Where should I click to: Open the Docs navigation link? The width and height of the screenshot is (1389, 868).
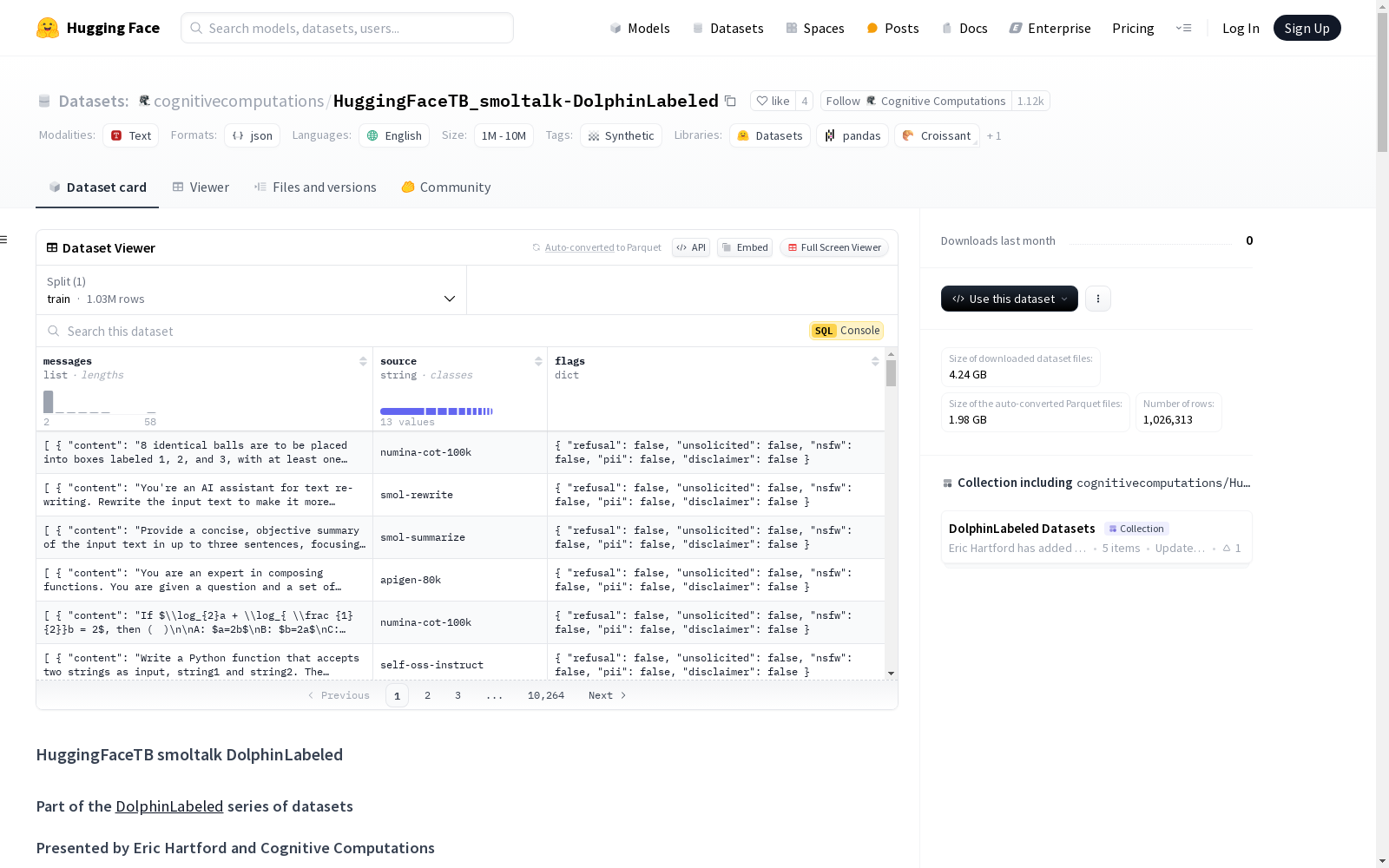(x=964, y=28)
